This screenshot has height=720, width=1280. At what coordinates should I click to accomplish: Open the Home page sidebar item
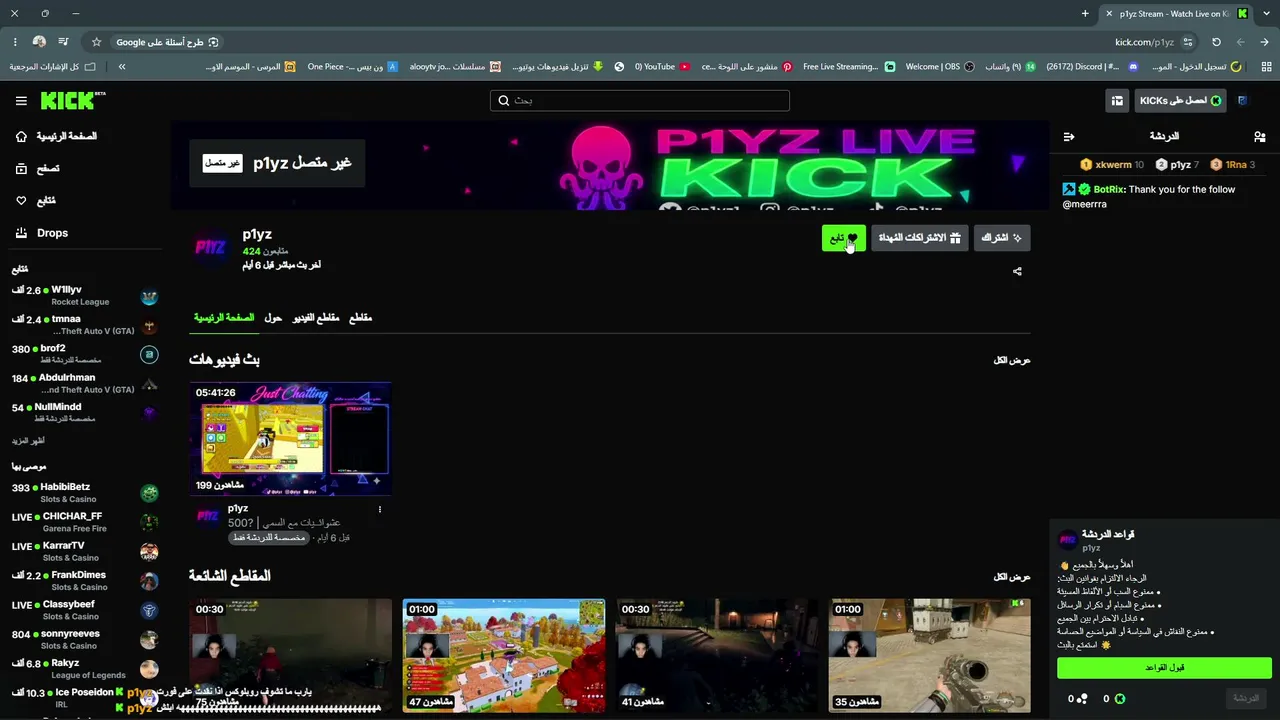(x=56, y=136)
